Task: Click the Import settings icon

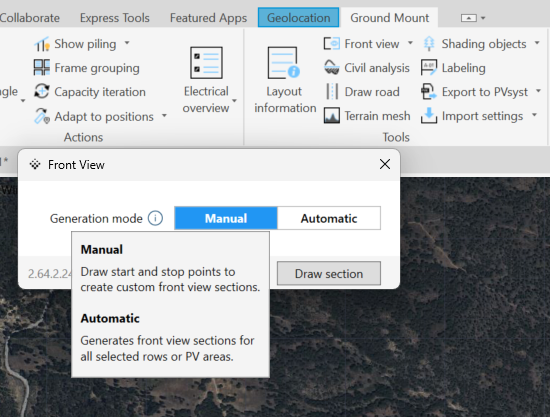Action: tap(429, 116)
